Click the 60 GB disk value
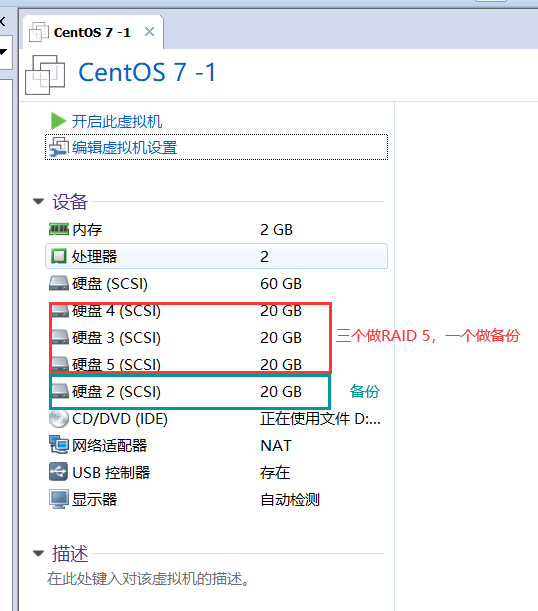The image size is (538, 611). pos(280,284)
